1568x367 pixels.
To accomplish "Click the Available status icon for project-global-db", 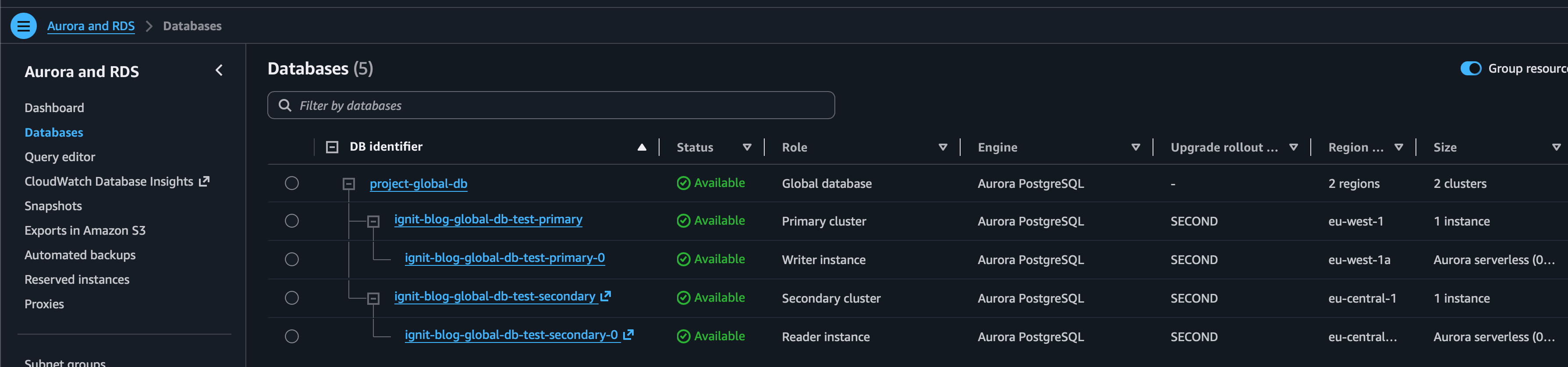I will pyautogui.click(x=684, y=183).
